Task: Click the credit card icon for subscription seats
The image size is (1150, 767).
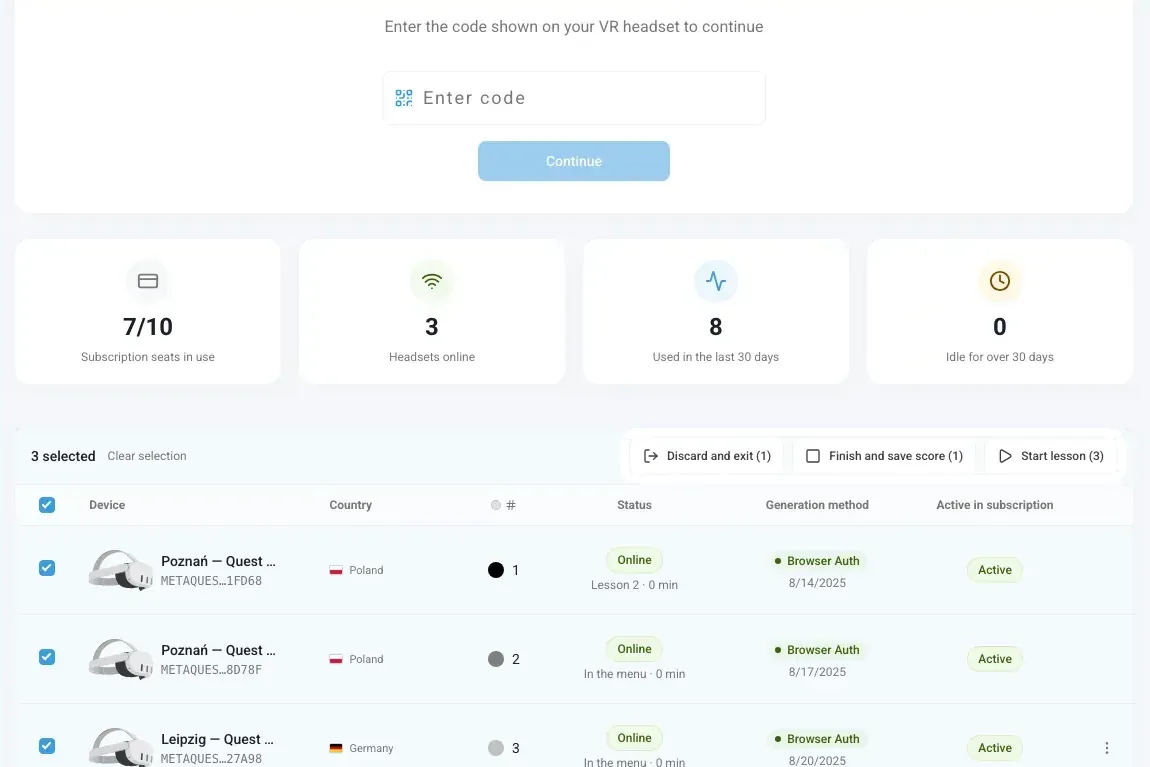Action: click(x=148, y=281)
